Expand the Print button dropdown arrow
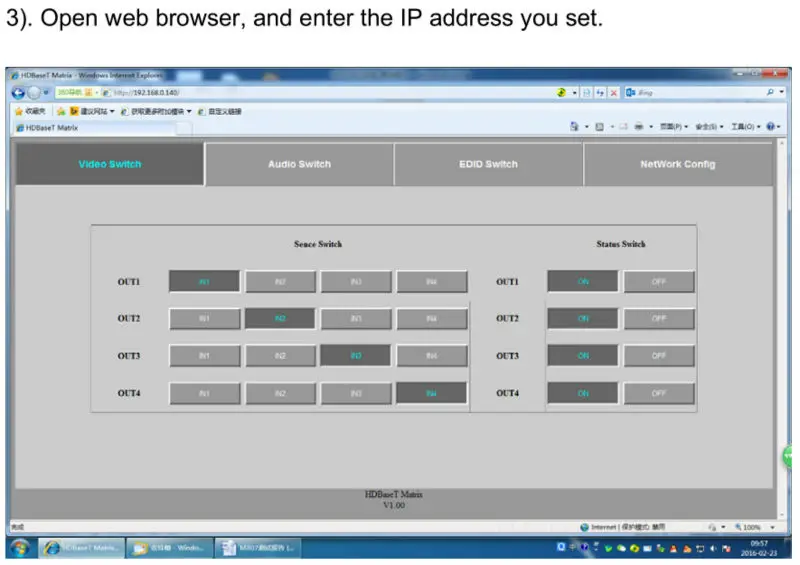This screenshot has width=800, height=565. click(651, 127)
